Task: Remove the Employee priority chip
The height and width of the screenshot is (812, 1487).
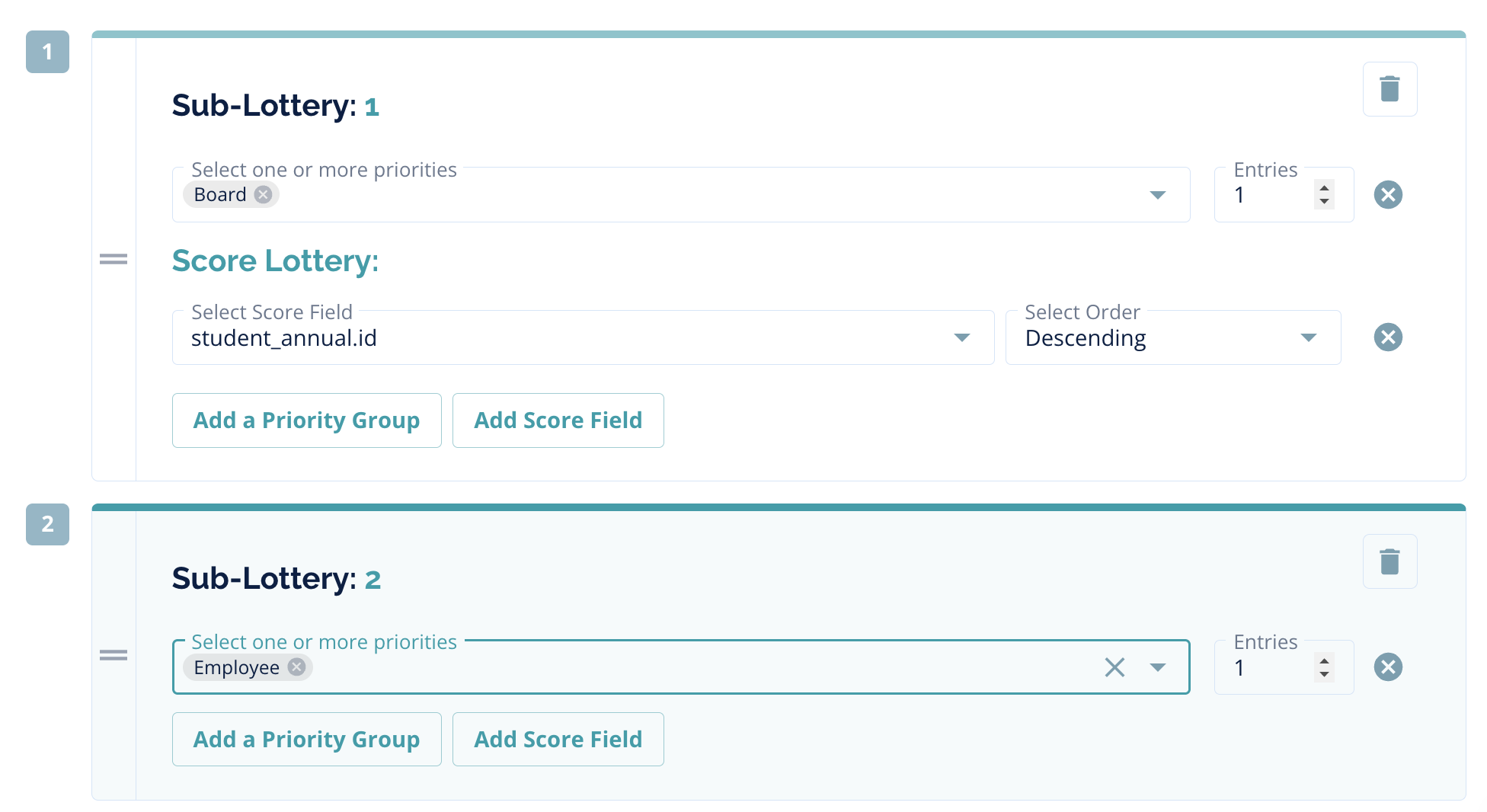Action: 296,667
